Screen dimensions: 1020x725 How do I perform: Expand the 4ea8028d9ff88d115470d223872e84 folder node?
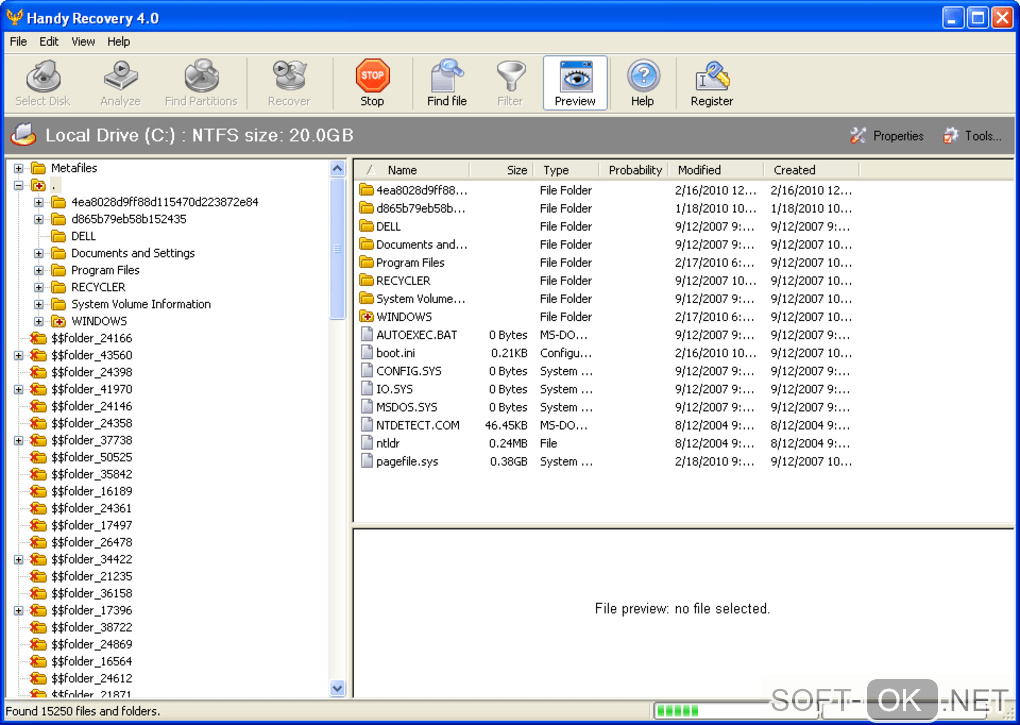click(38, 202)
